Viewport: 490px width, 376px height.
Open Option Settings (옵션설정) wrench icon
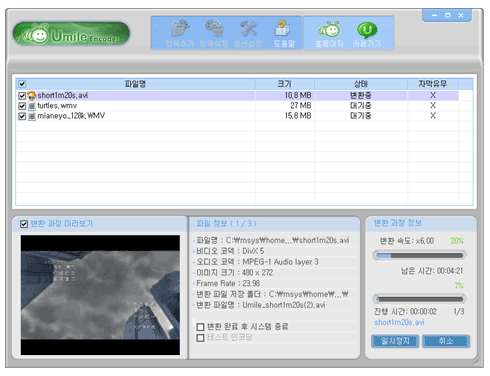click(x=248, y=34)
